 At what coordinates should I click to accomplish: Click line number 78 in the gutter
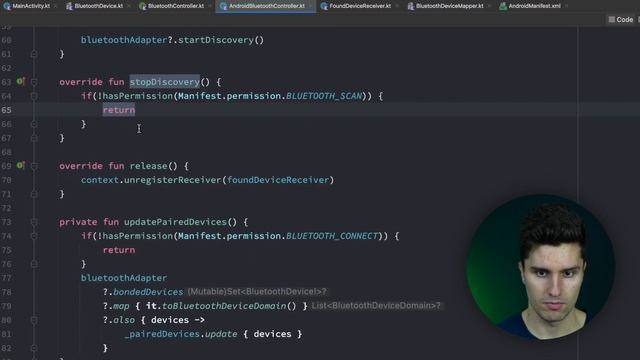coord(7,292)
